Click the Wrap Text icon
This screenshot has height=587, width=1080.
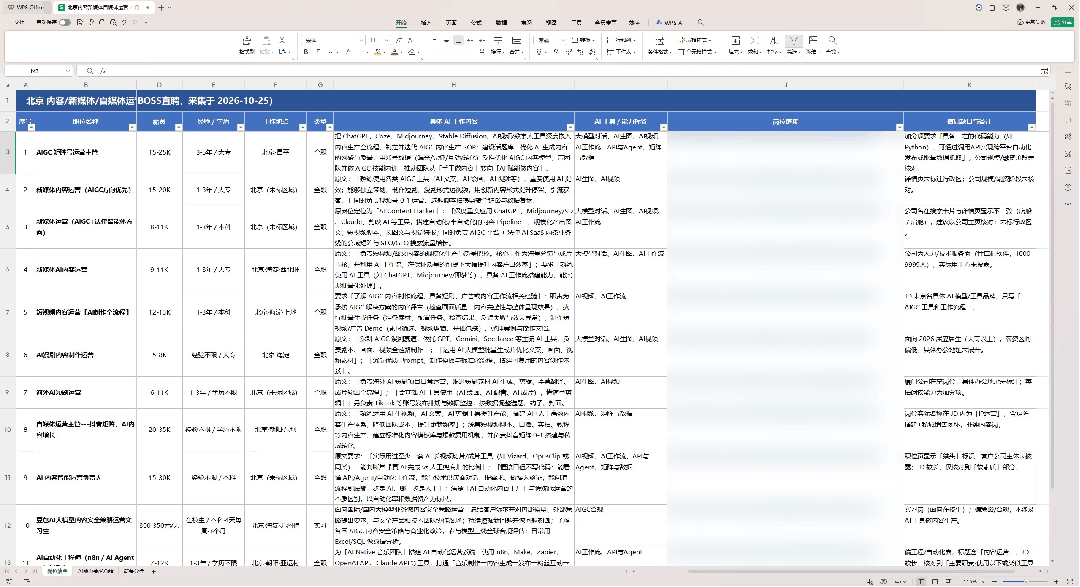coord(498,41)
